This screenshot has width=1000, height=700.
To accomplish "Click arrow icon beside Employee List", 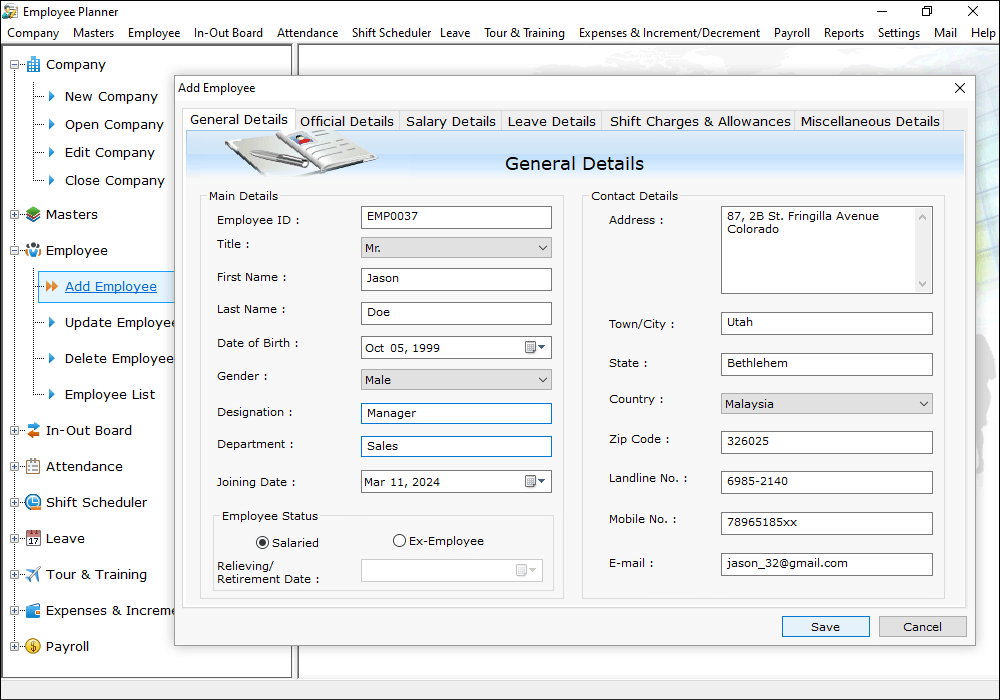I will [x=52, y=395].
